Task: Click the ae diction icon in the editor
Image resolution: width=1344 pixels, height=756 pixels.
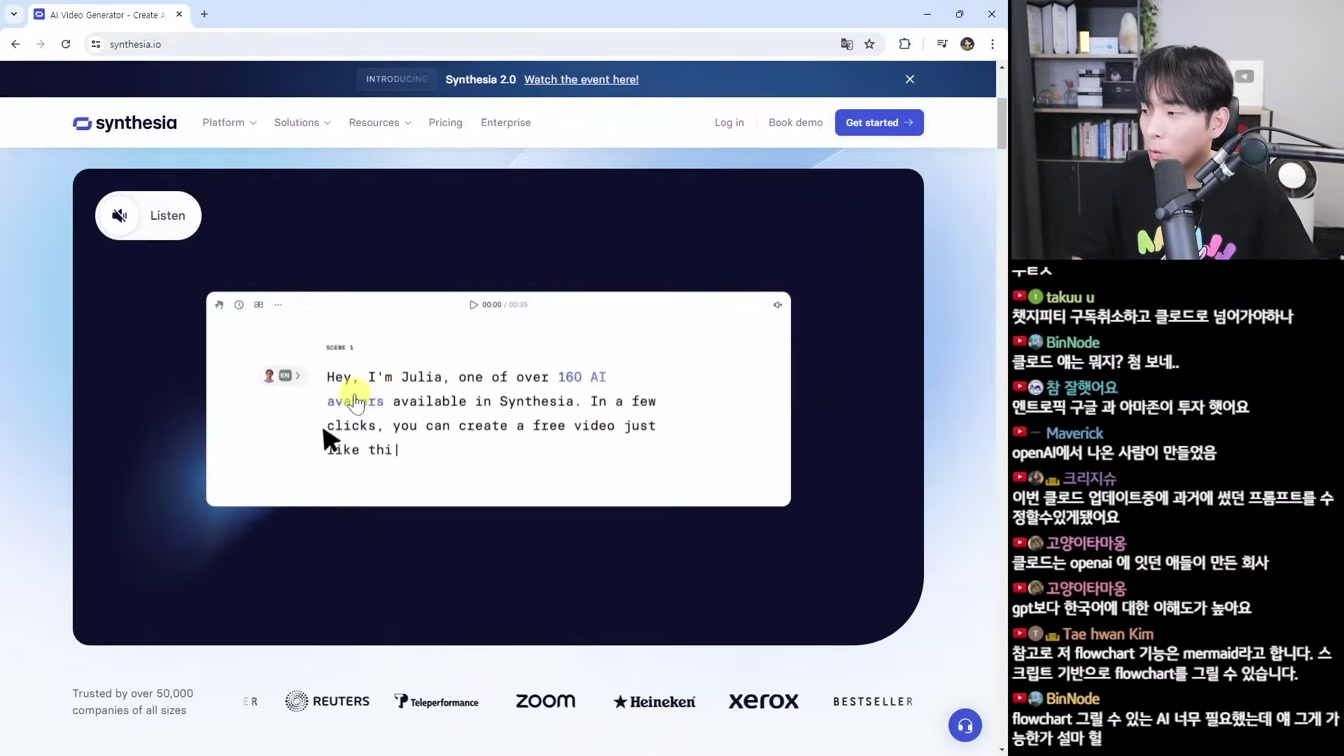Action: [258, 305]
